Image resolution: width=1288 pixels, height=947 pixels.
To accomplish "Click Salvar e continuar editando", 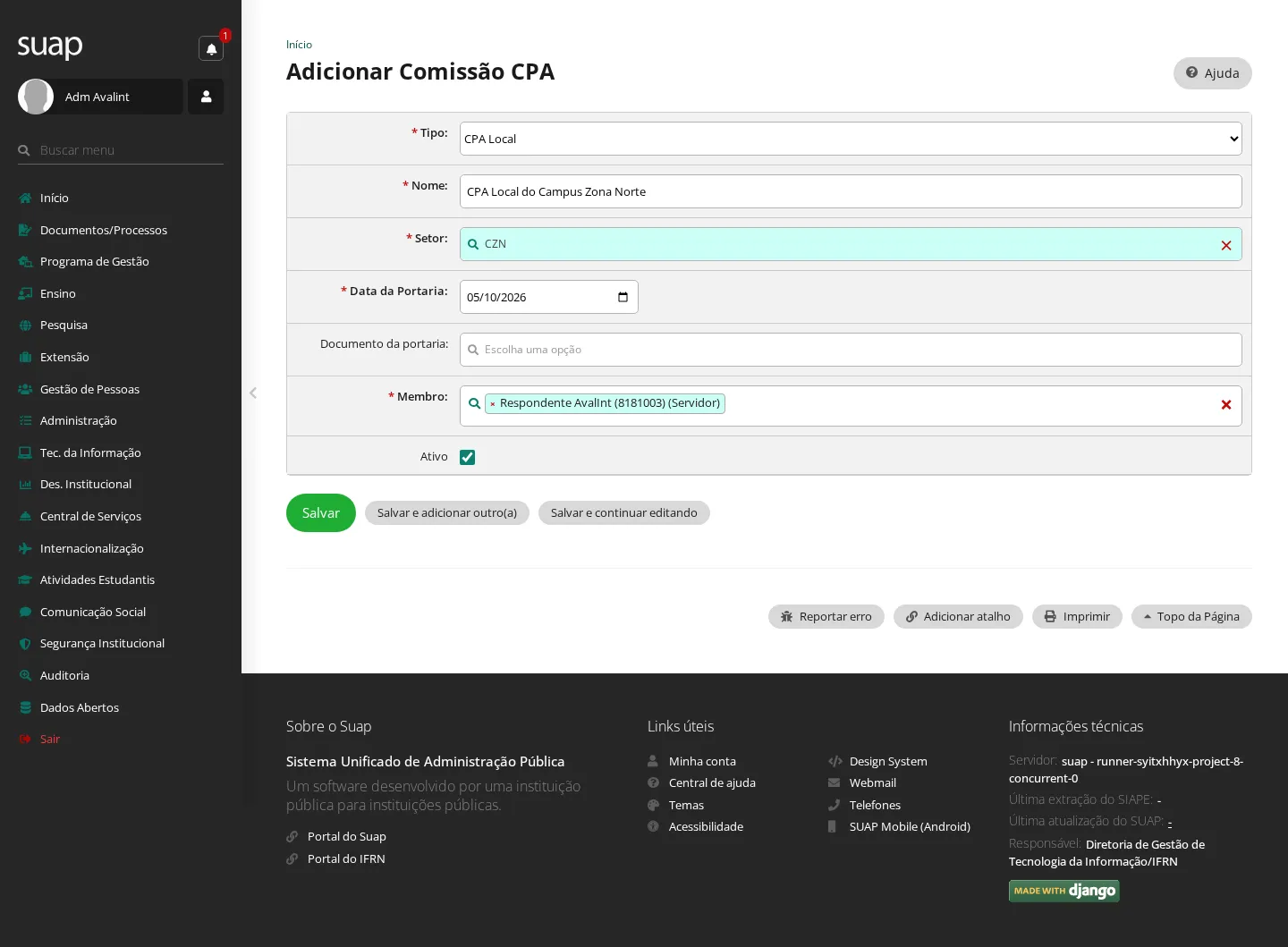I will click(x=624, y=513).
